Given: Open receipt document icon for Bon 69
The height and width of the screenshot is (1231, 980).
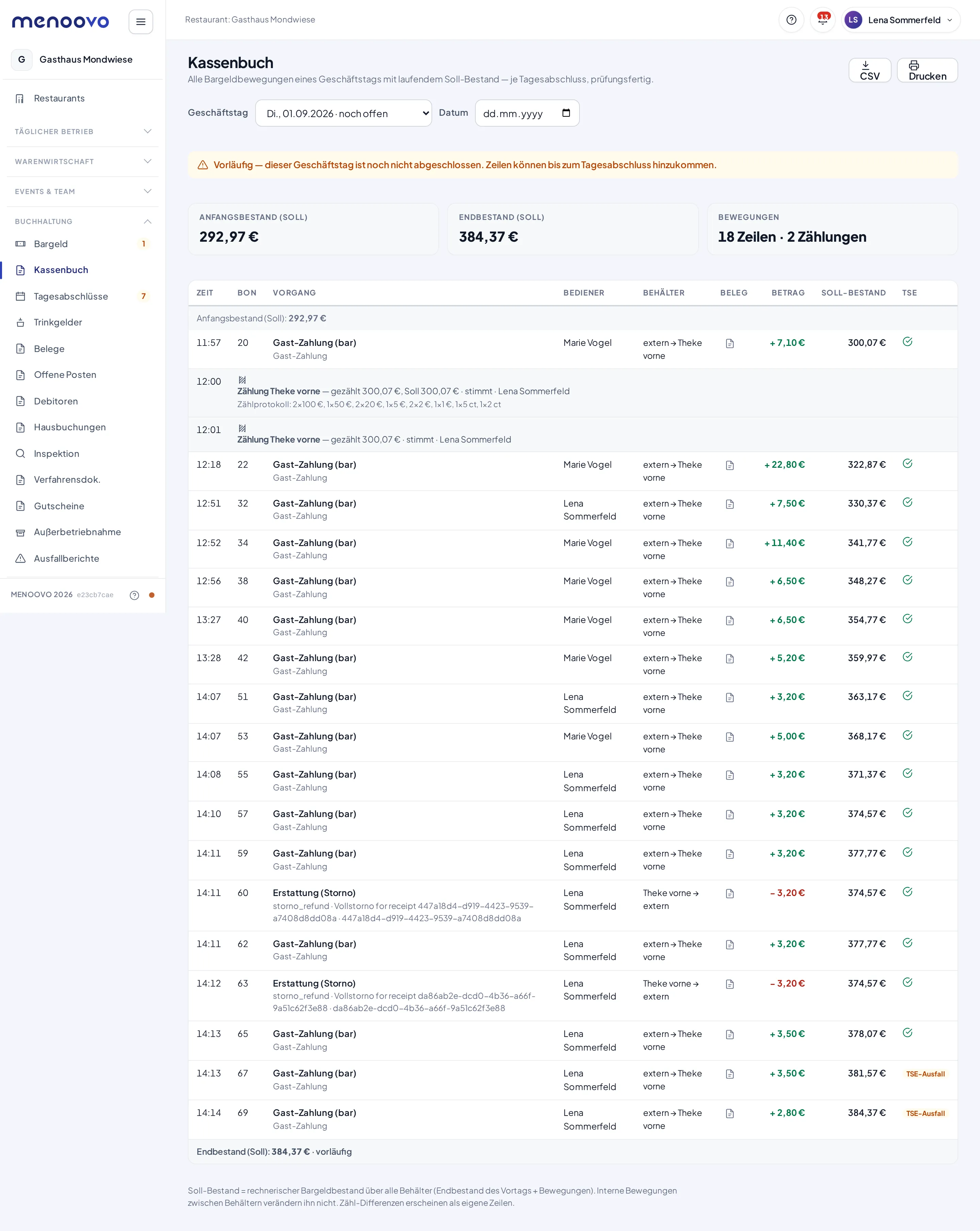Looking at the screenshot, I should (x=730, y=1114).
